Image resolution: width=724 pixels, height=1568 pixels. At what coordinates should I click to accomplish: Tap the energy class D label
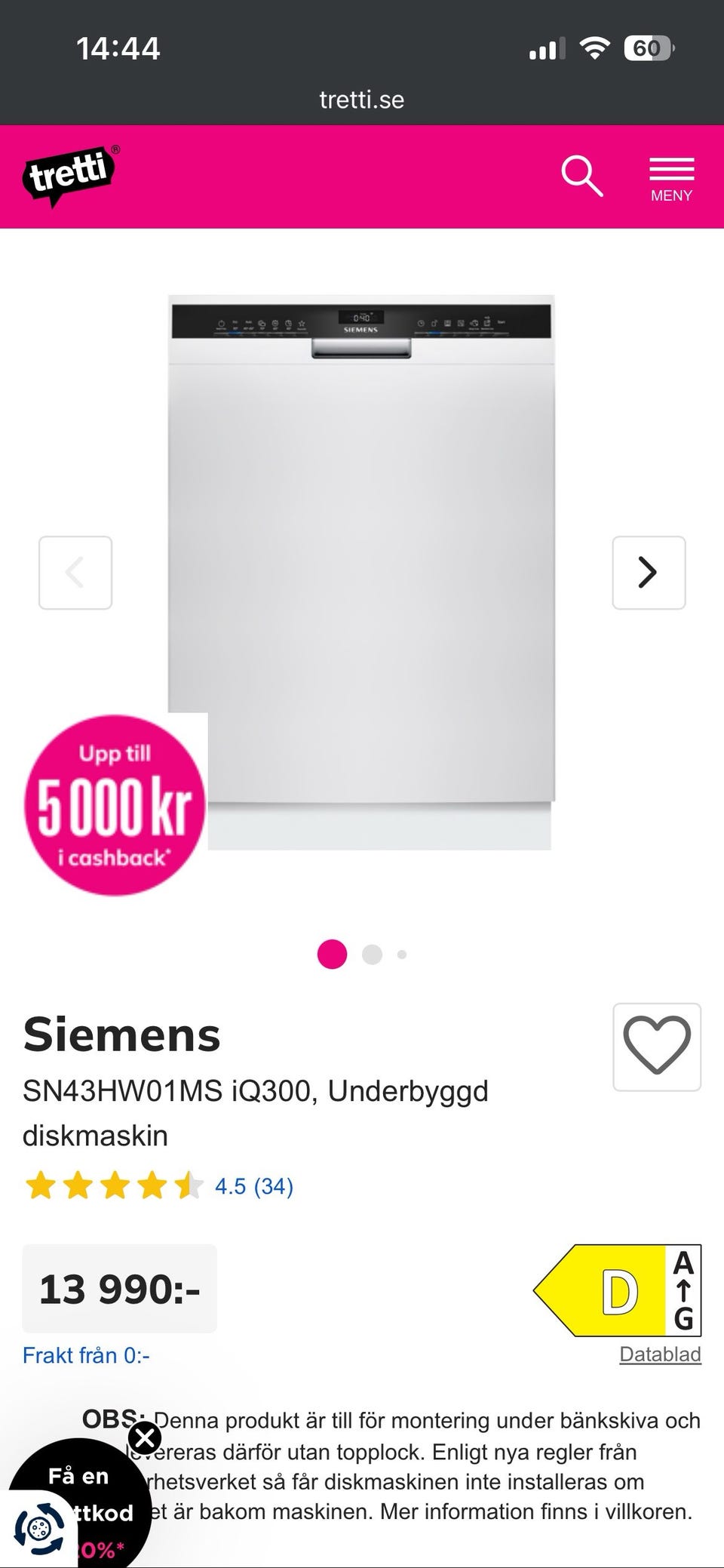(617, 1290)
